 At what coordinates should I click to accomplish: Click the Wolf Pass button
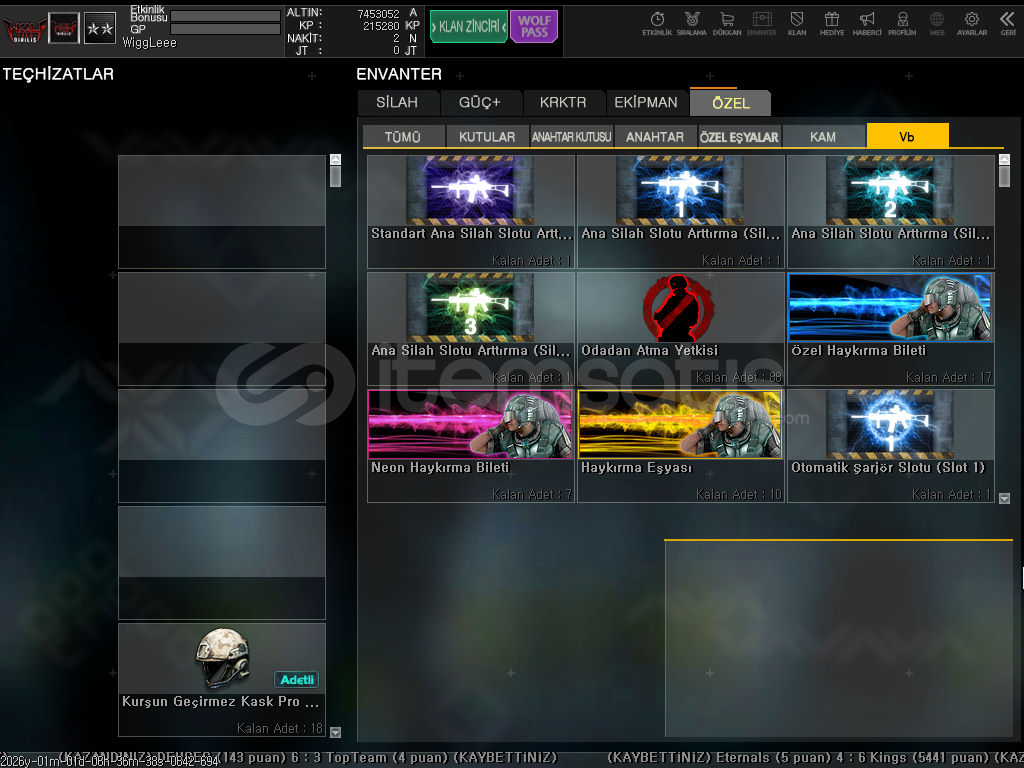[534, 27]
